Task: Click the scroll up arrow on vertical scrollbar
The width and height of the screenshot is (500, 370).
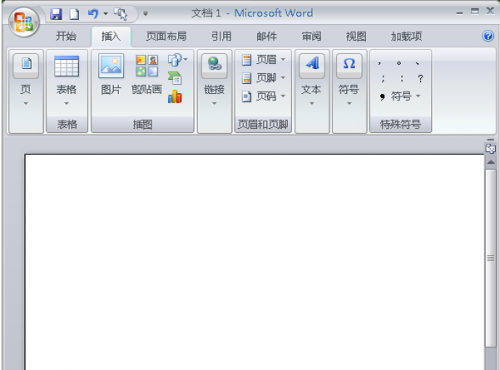Action: point(491,162)
